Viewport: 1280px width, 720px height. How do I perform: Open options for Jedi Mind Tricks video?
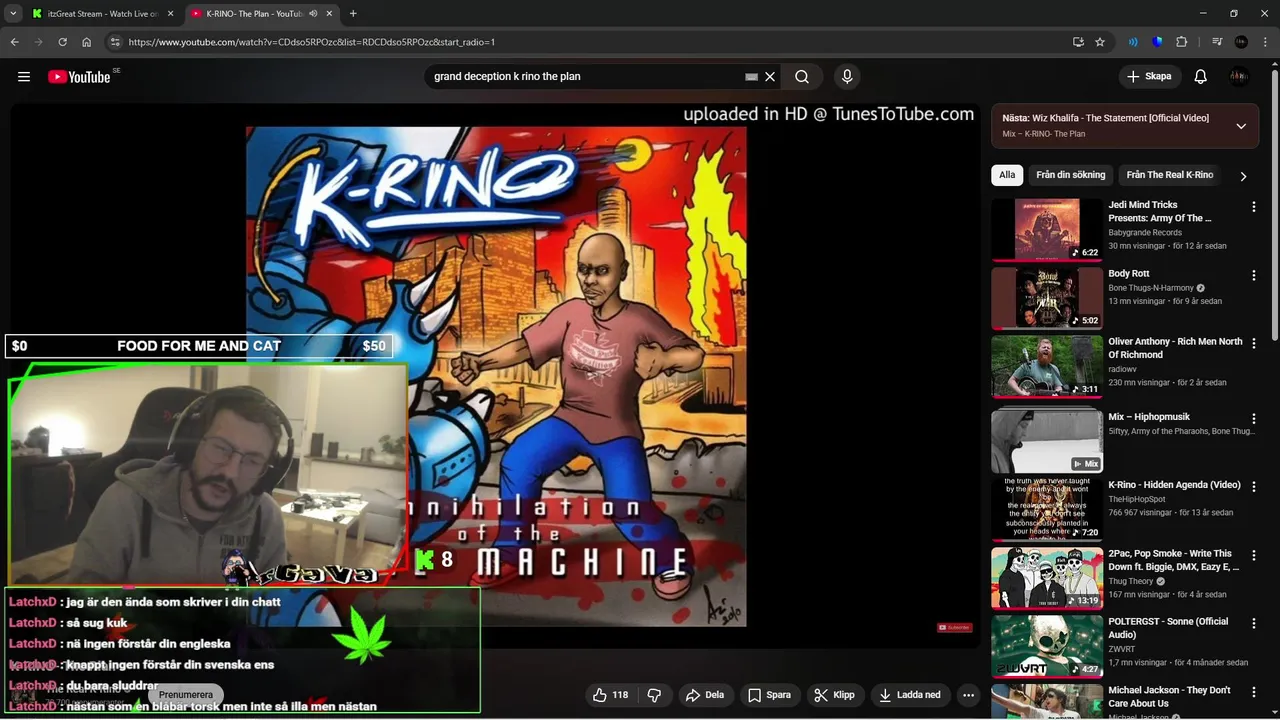1253,207
